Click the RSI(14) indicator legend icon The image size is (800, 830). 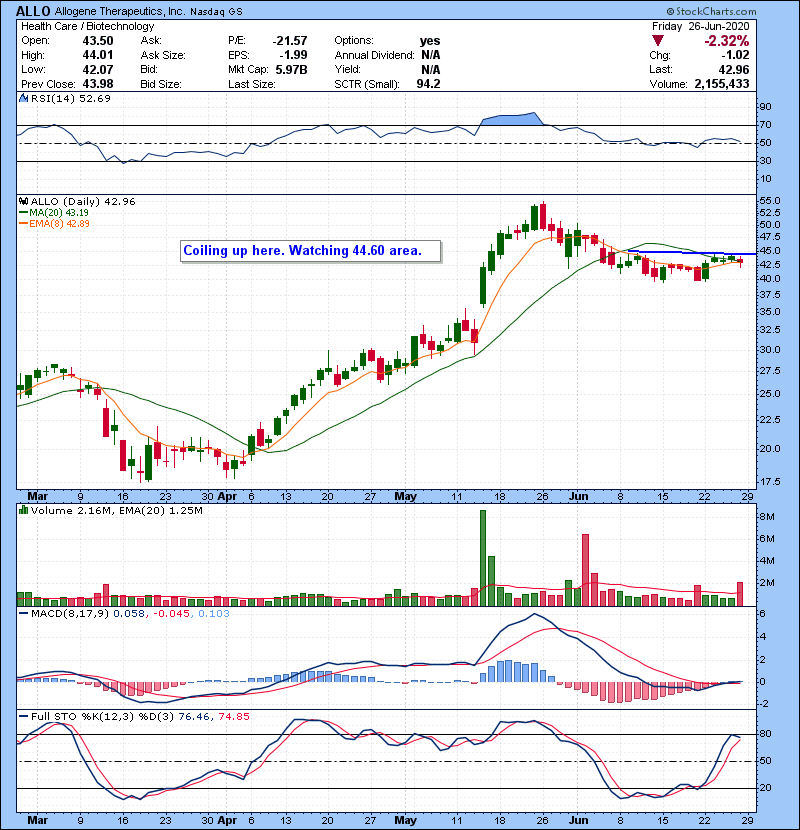23,98
